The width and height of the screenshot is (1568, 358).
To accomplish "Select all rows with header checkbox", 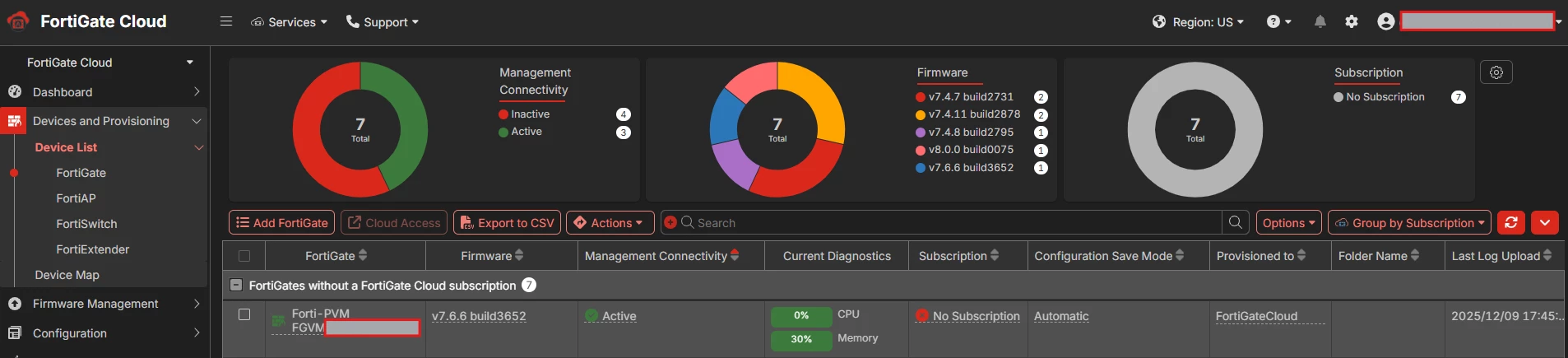I will [244, 256].
